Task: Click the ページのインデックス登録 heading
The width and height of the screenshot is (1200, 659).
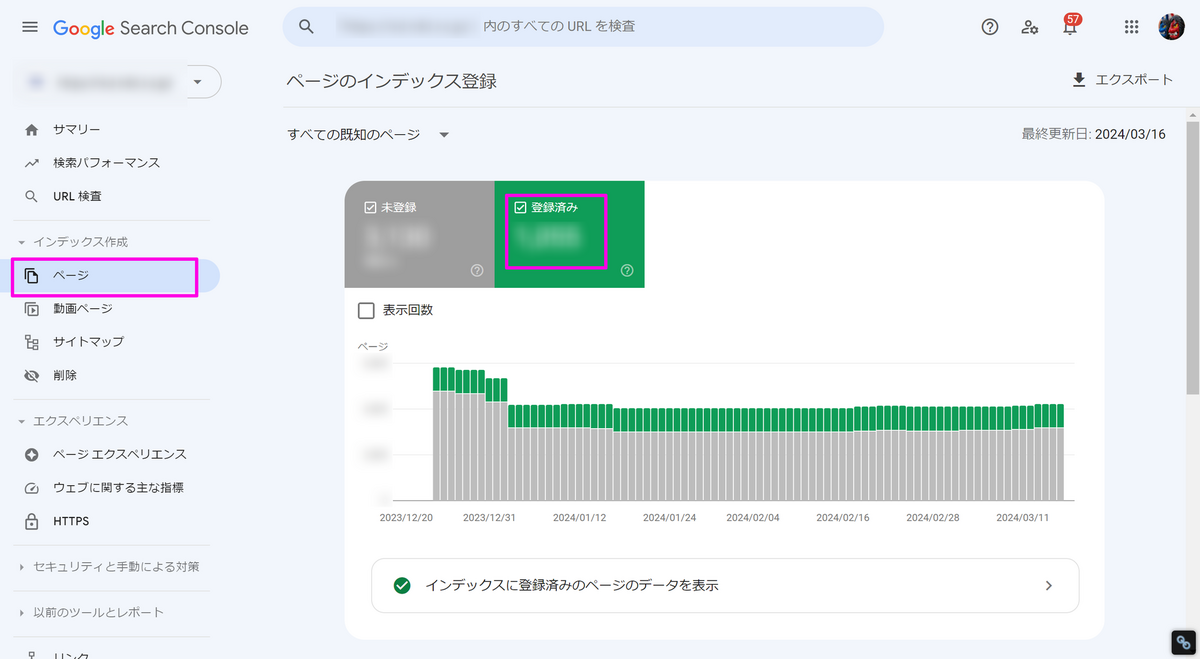Action: pyautogui.click(x=391, y=81)
